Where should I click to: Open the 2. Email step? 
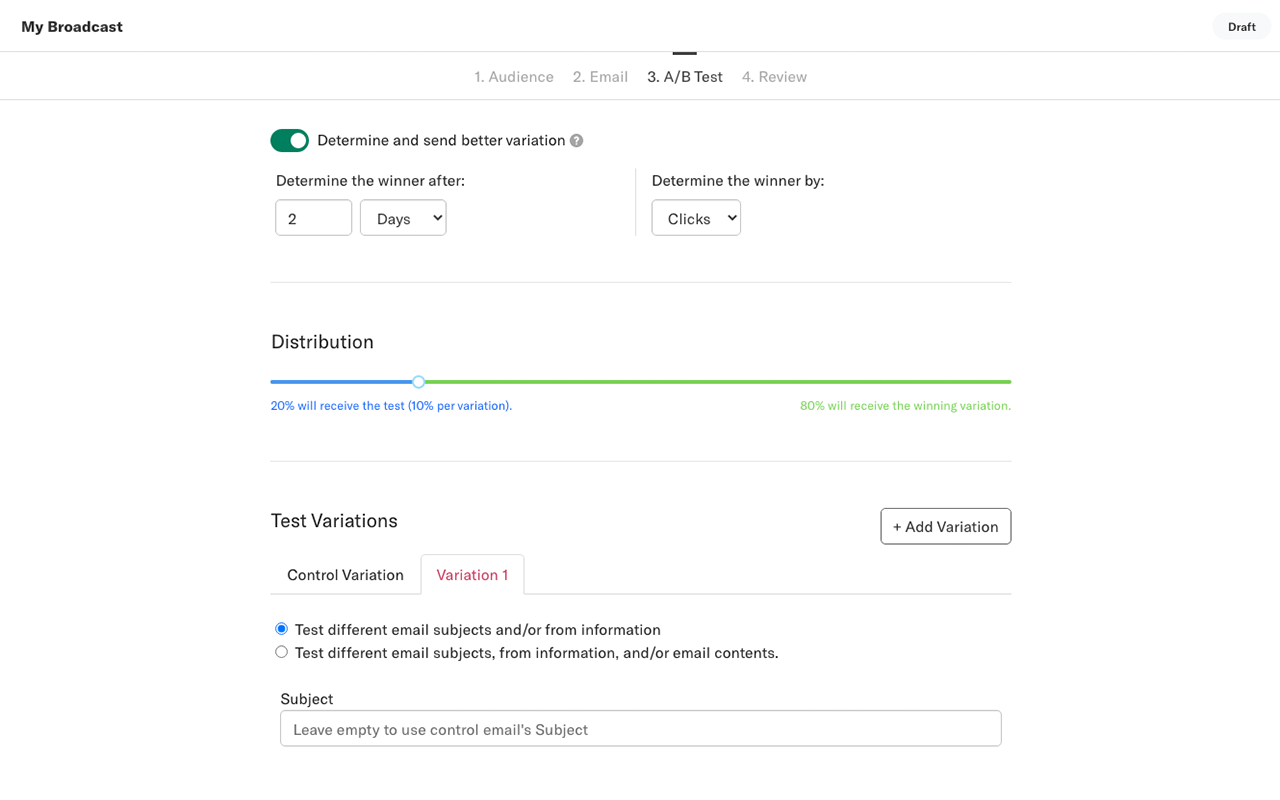(x=600, y=77)
